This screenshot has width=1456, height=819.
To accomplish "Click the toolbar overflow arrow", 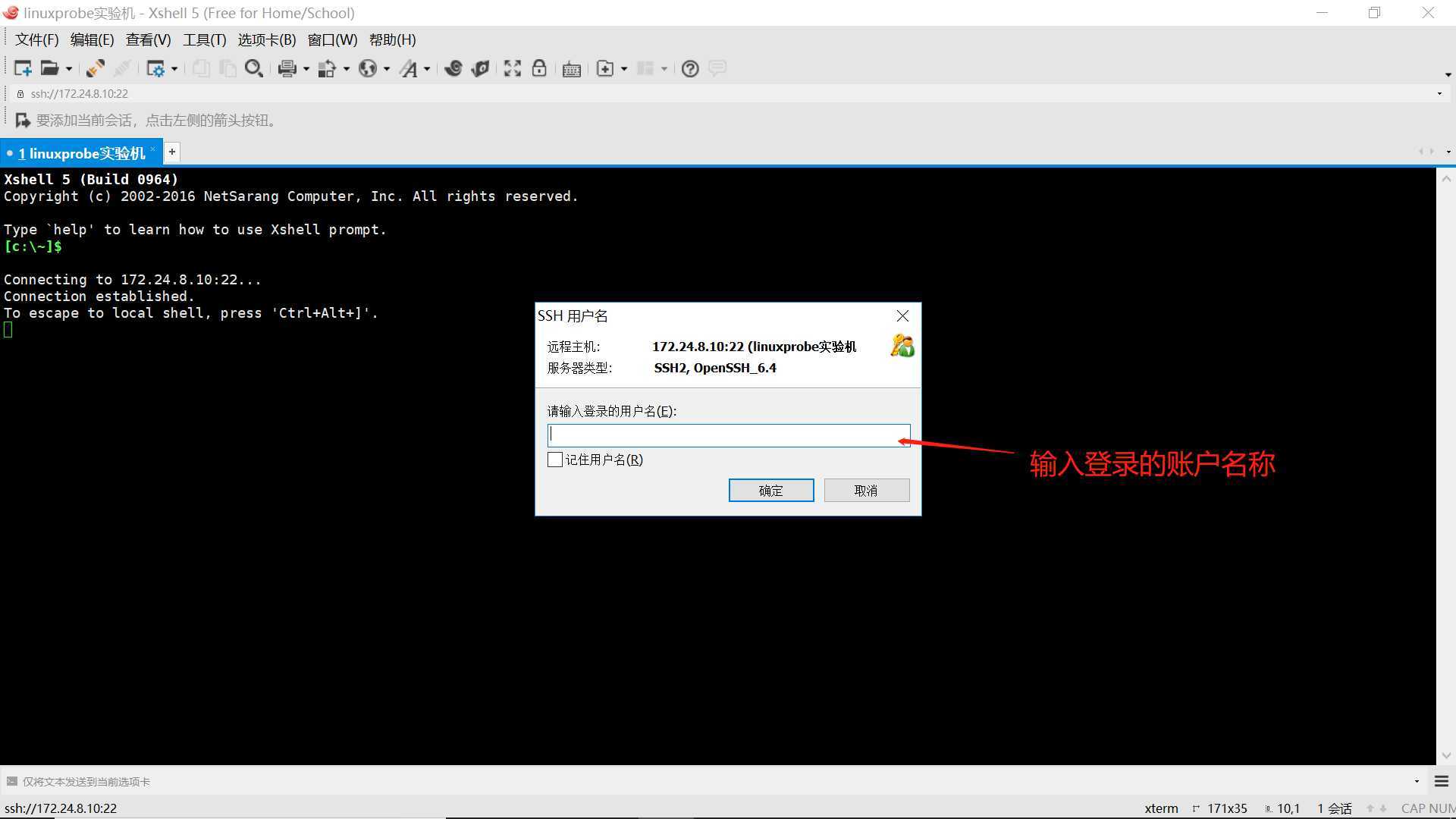I will [1448, 75].
